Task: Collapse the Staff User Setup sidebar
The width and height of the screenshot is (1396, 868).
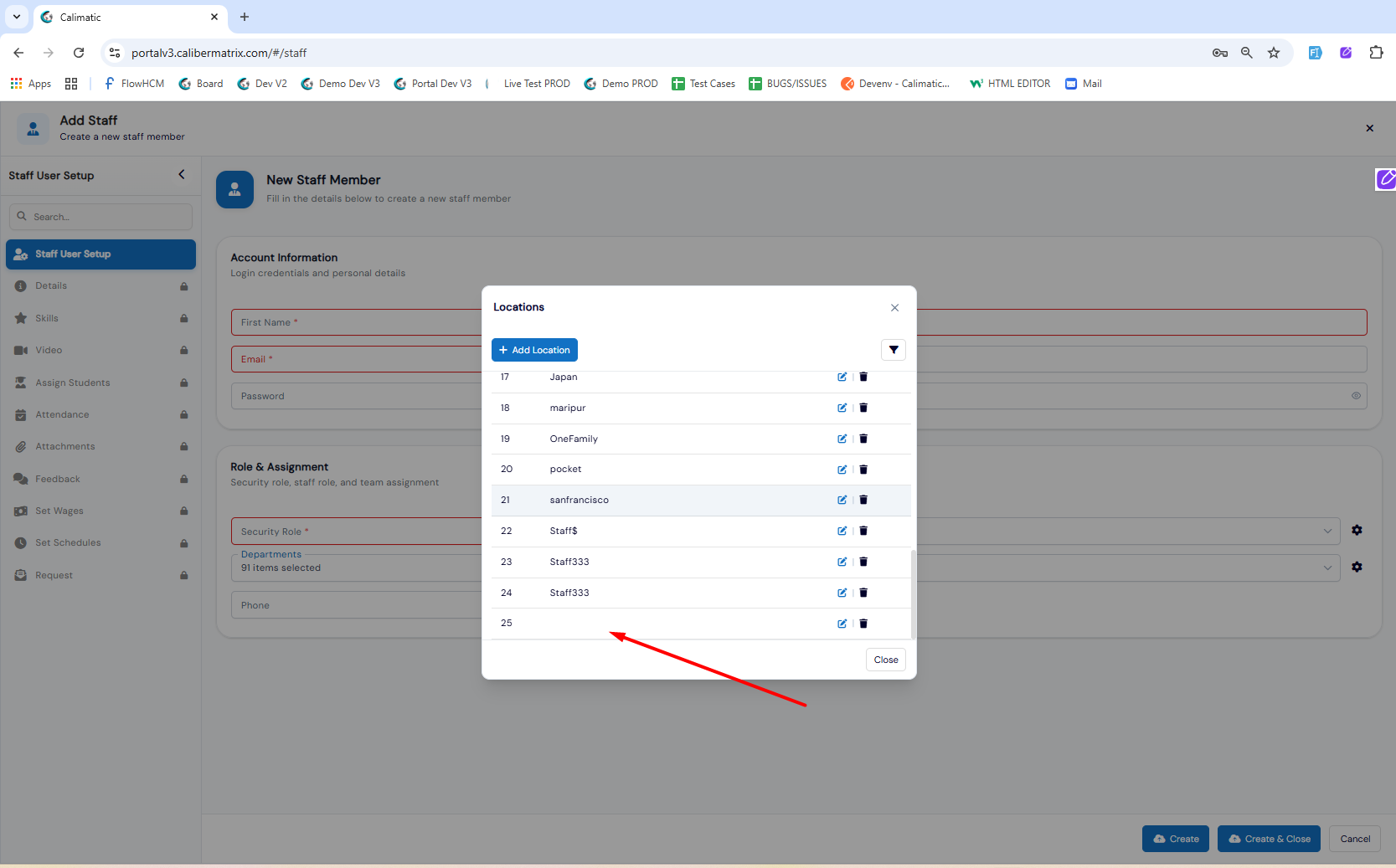Action: coord(182,174)
